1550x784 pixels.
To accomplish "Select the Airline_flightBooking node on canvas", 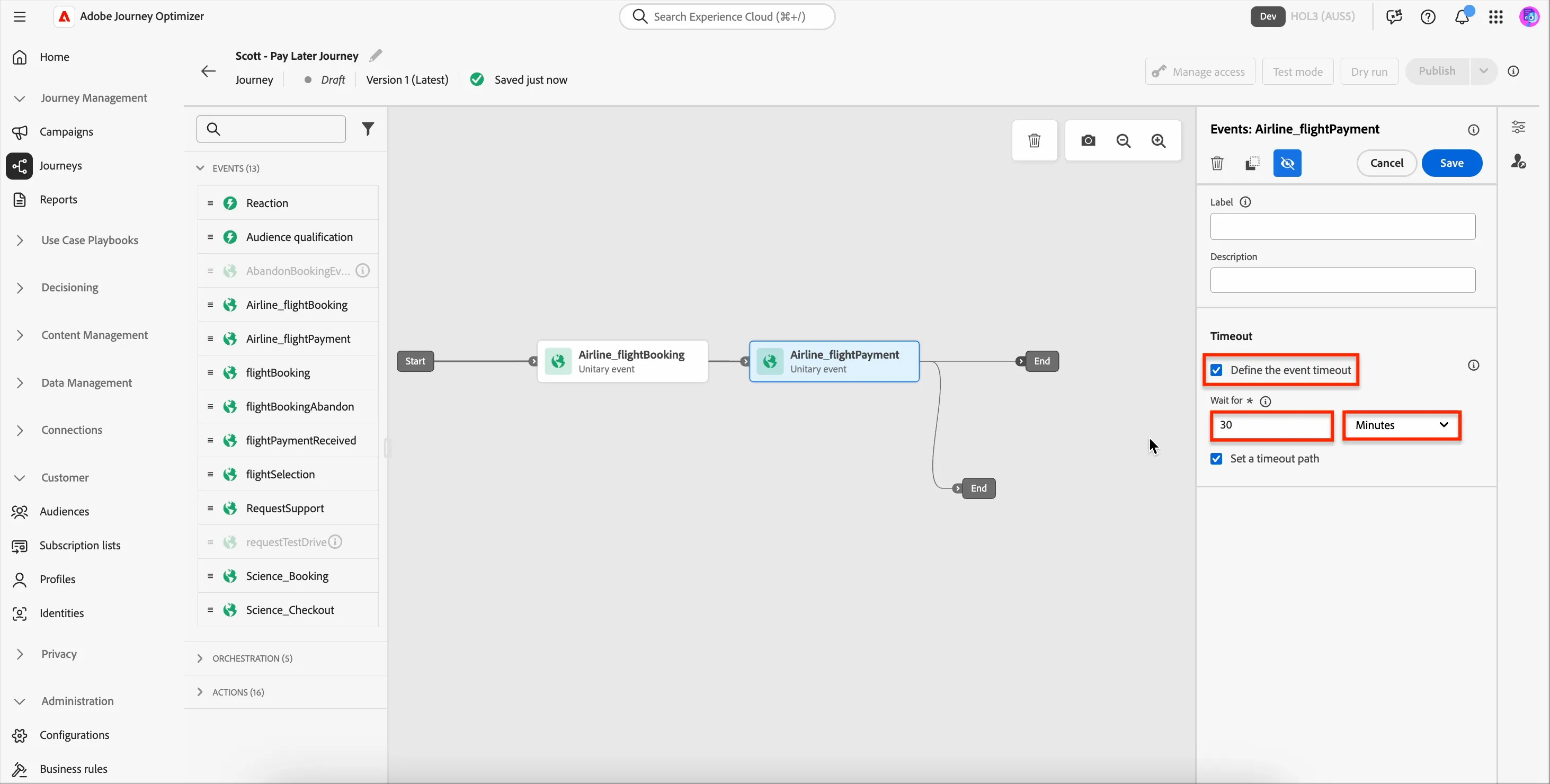I will pos(622,362).
